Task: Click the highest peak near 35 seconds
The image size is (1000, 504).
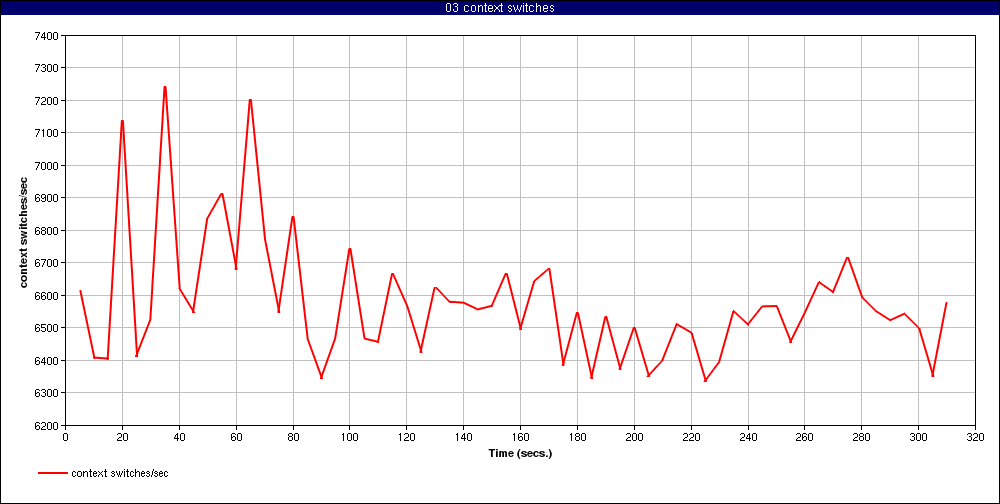Action: [x=165, y=87]
